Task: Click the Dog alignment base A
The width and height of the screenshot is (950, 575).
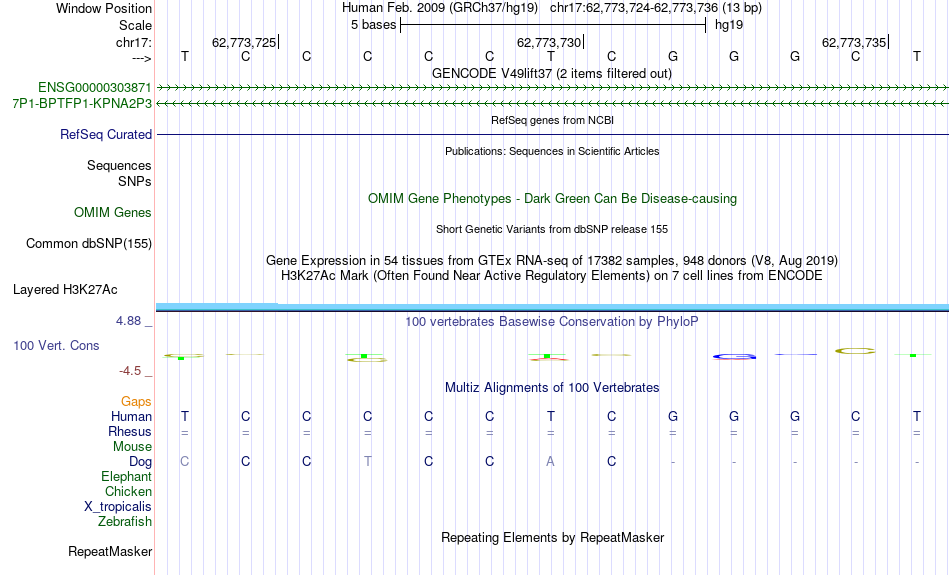Action: pos(550,462)
